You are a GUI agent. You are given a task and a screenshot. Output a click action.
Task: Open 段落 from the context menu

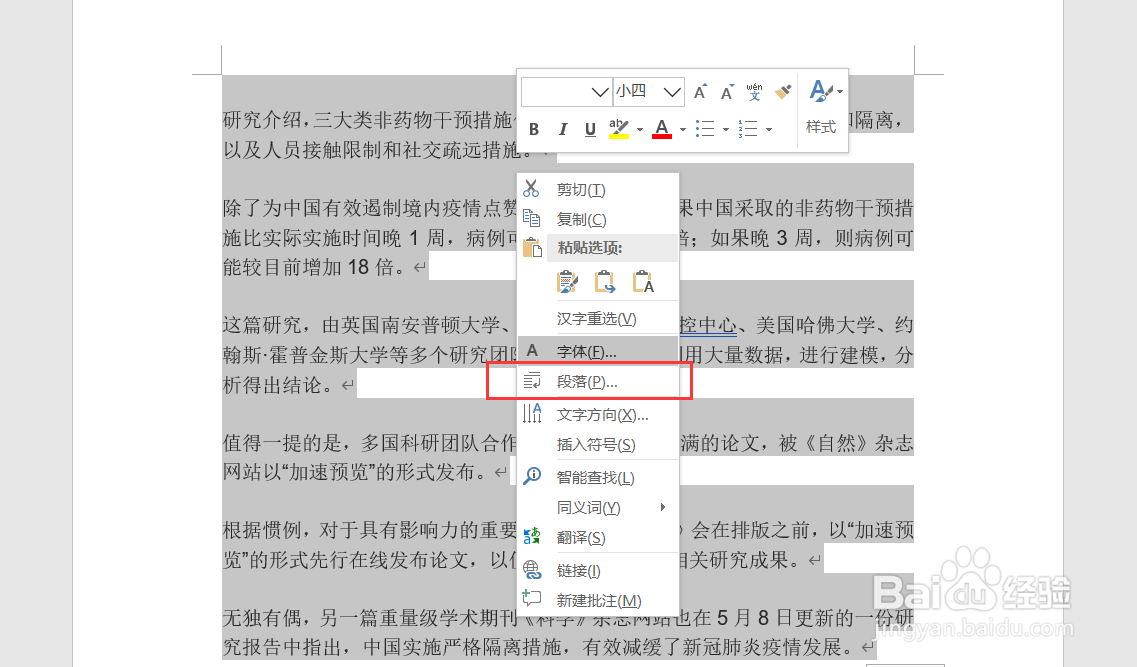[x=585, y=381]
